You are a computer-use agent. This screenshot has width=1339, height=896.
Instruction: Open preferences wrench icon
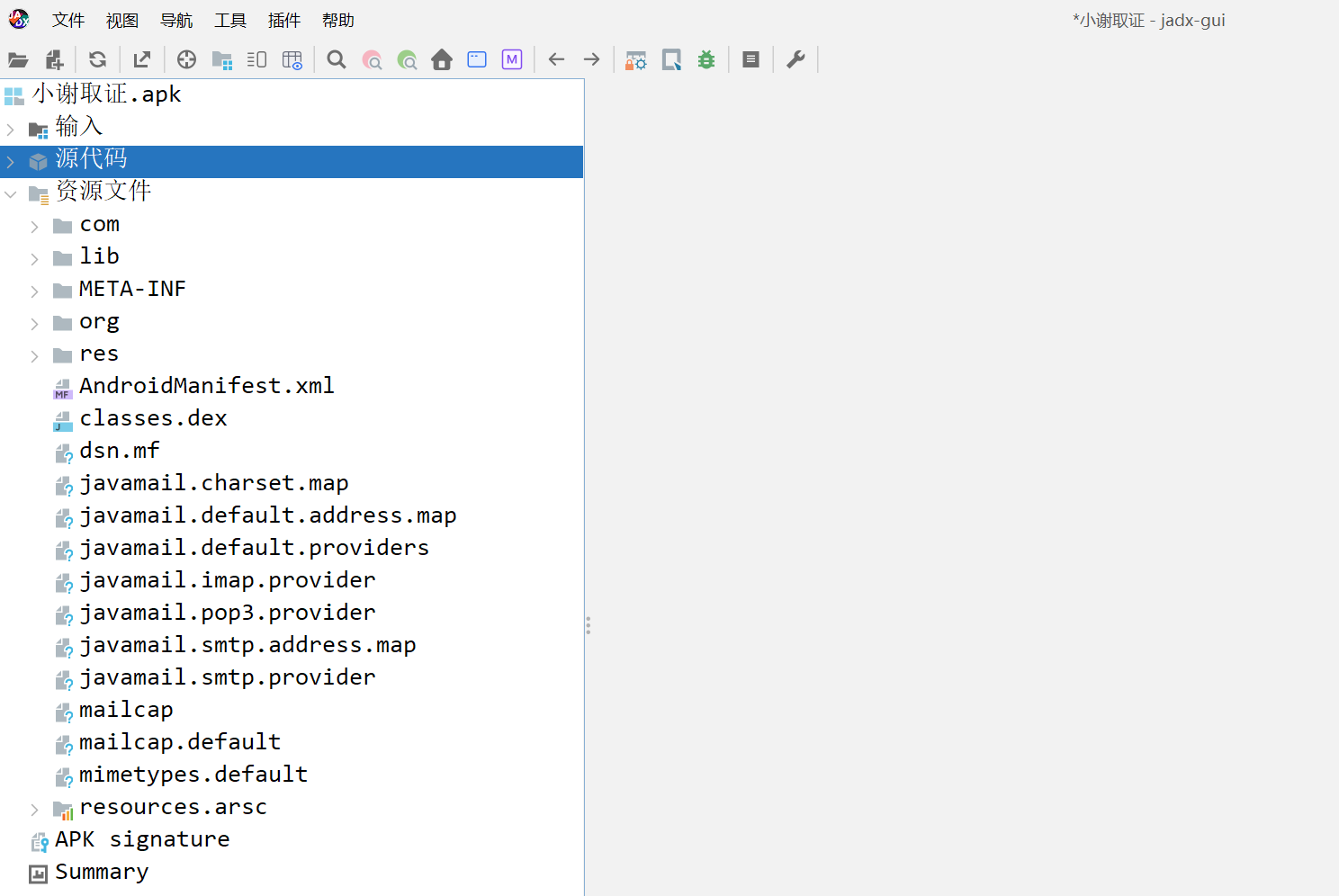(x=795, y=60)
